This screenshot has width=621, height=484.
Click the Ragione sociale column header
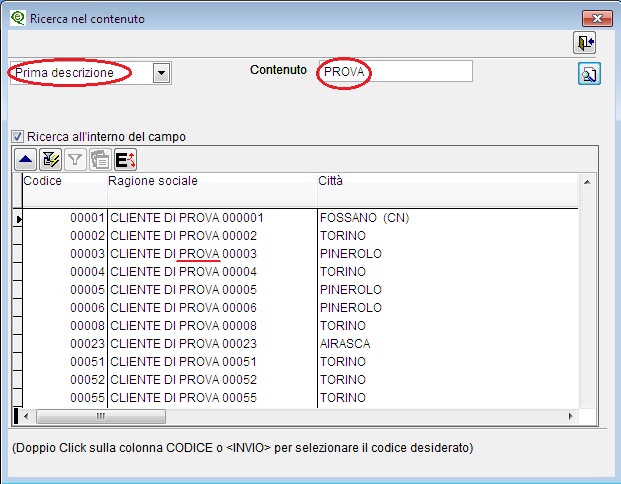(x=212, y=190)
